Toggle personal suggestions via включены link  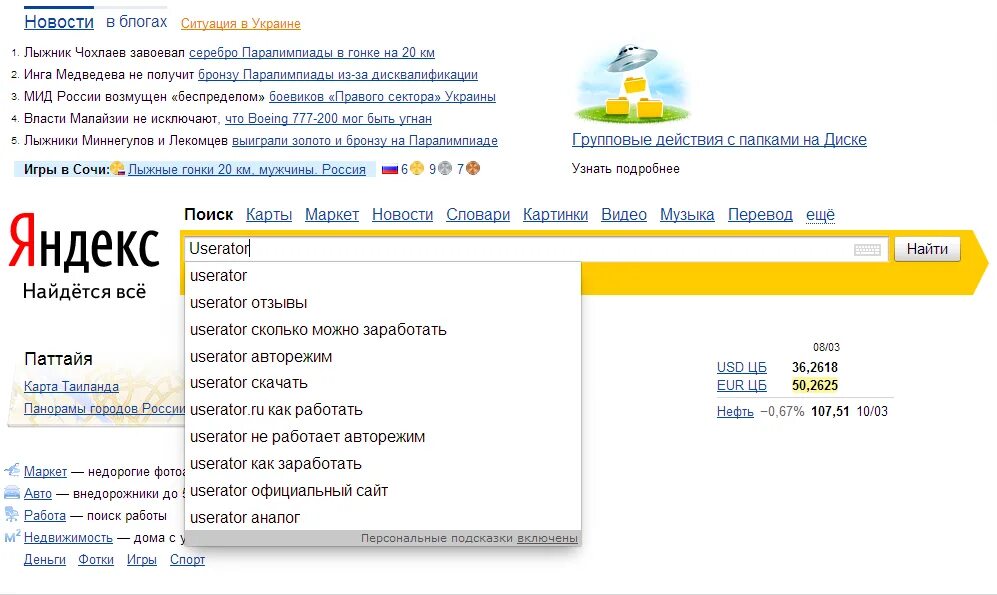547,538
